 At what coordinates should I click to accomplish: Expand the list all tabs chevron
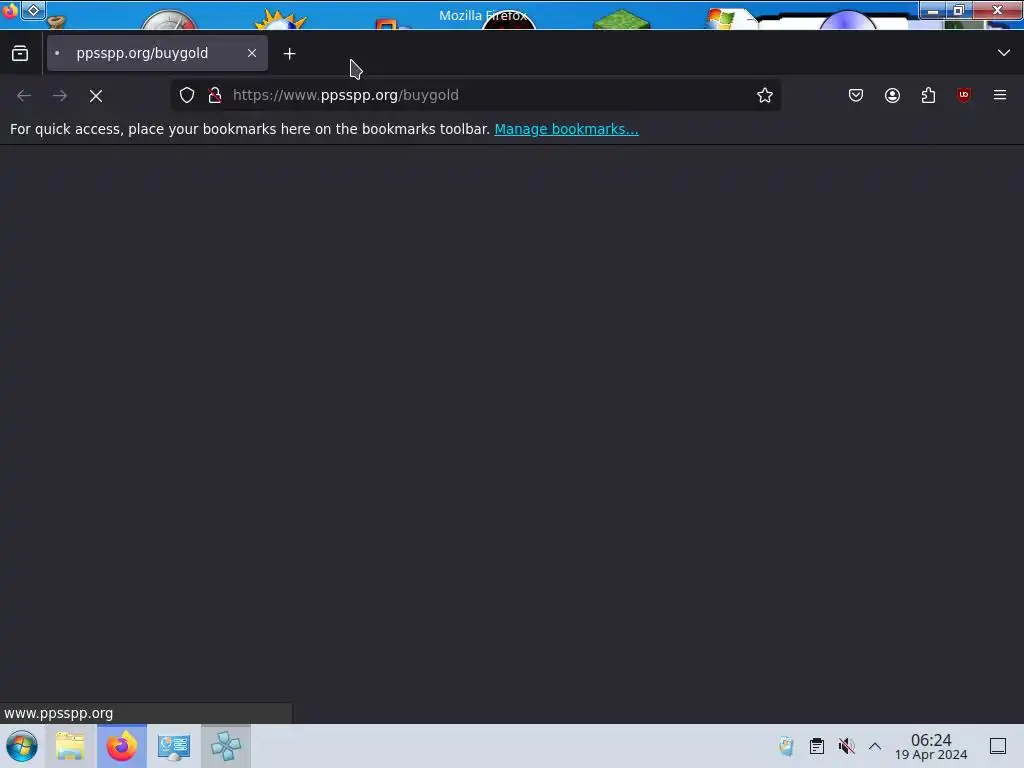1004,53
